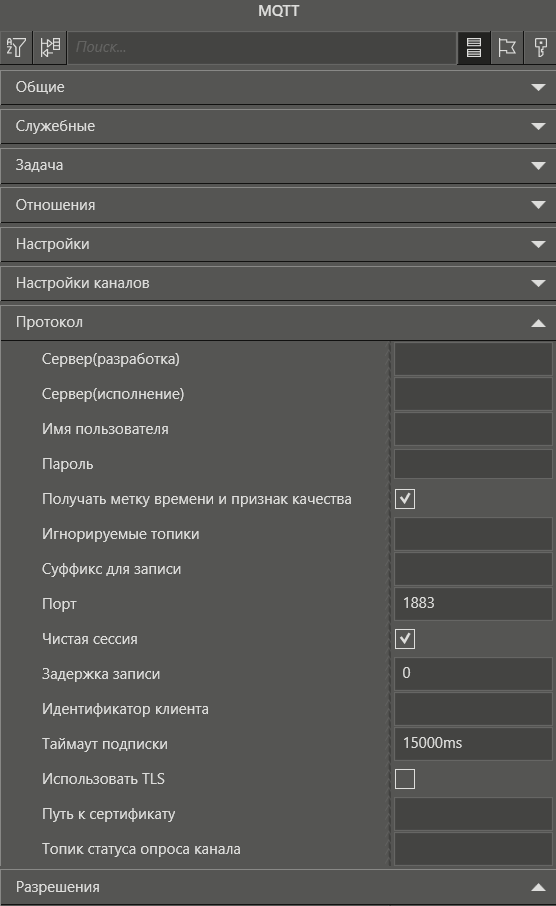Select the Задержка записи property label
556x906 pixels.
pos(101,674)
